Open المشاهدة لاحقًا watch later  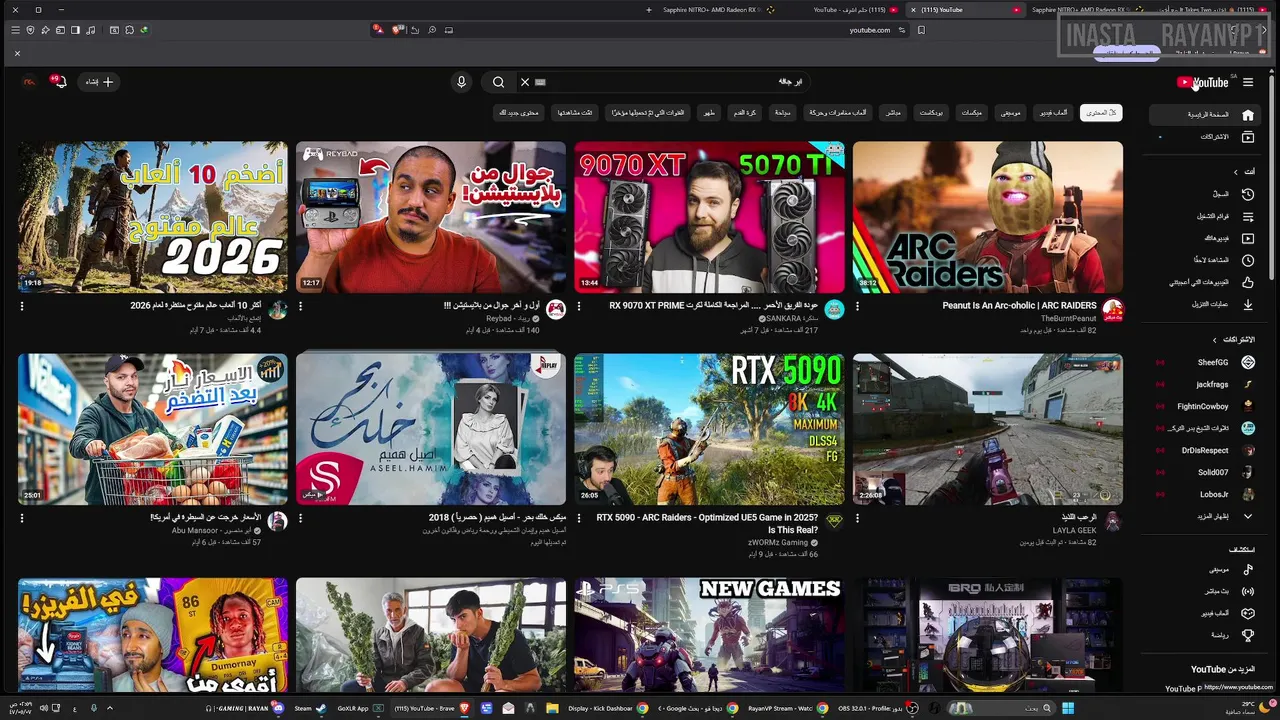click(x=1205, y=260)
